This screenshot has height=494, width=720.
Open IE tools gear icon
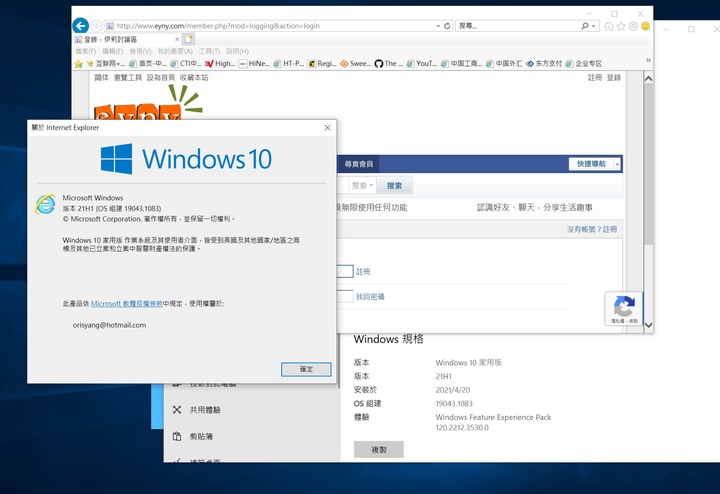click(x=633, y=26)
